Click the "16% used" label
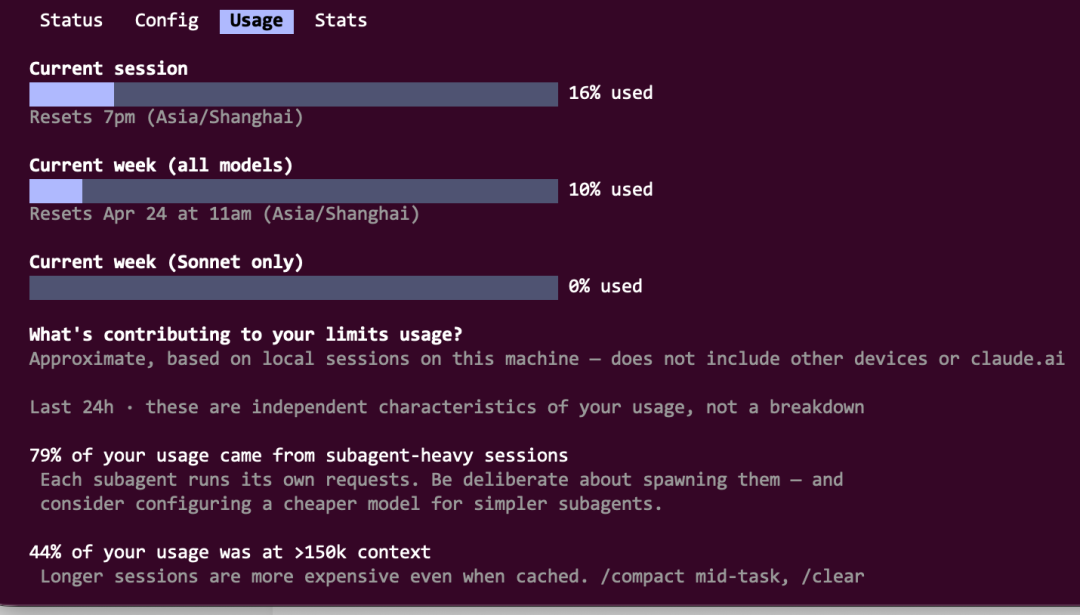The image size is (1080, 615). coord(610,93)
